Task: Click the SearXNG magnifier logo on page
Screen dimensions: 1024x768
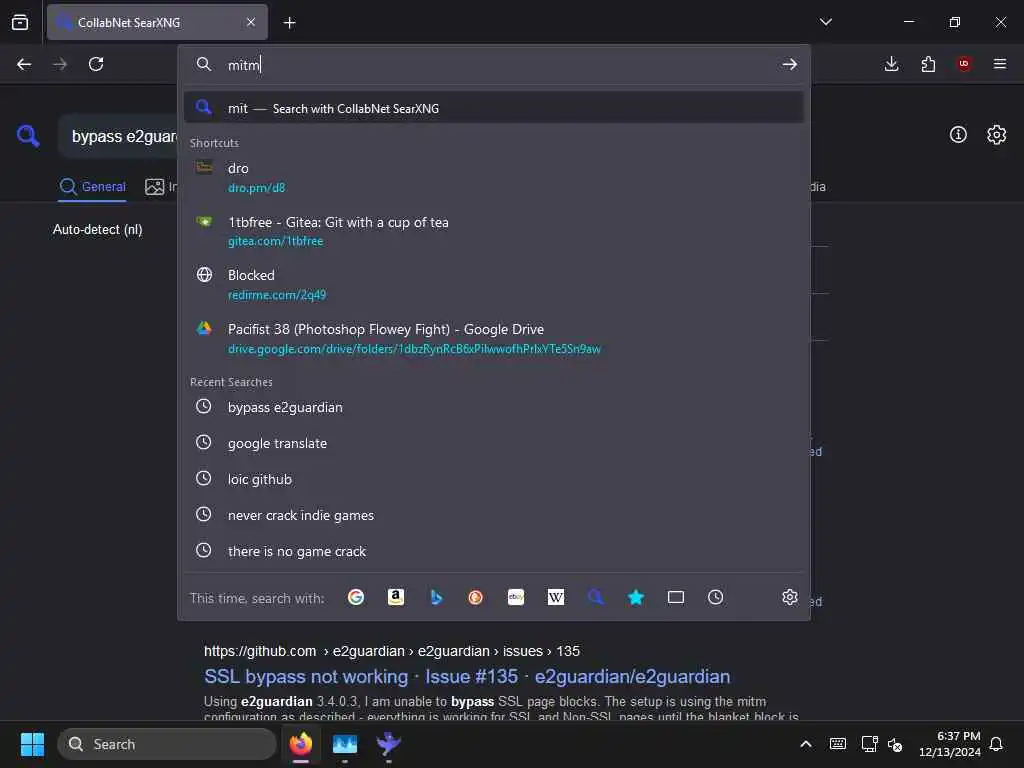Action: pyautogui.click(x=28, y=136)
